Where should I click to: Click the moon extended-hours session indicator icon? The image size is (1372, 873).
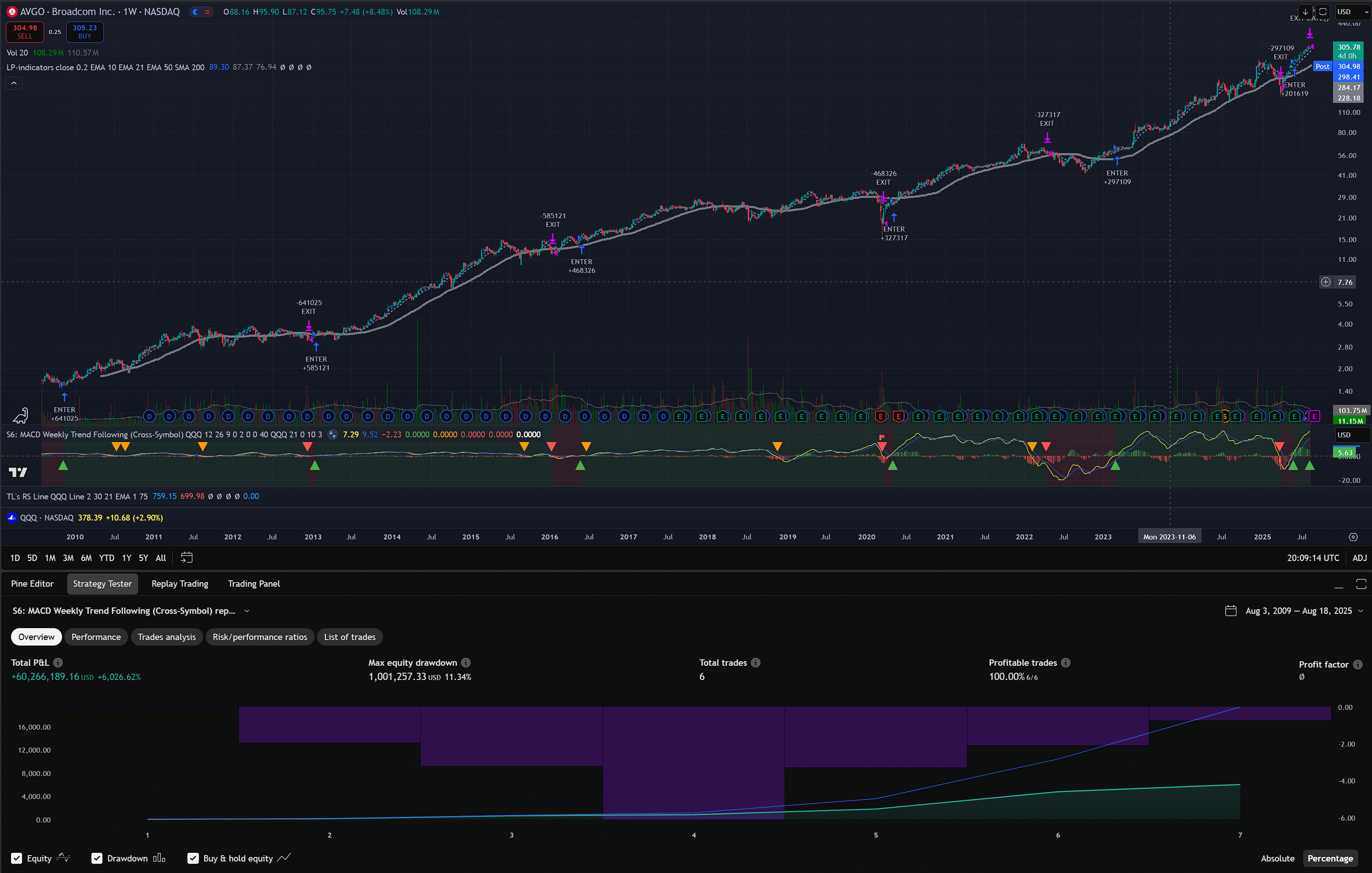[195, 11]
